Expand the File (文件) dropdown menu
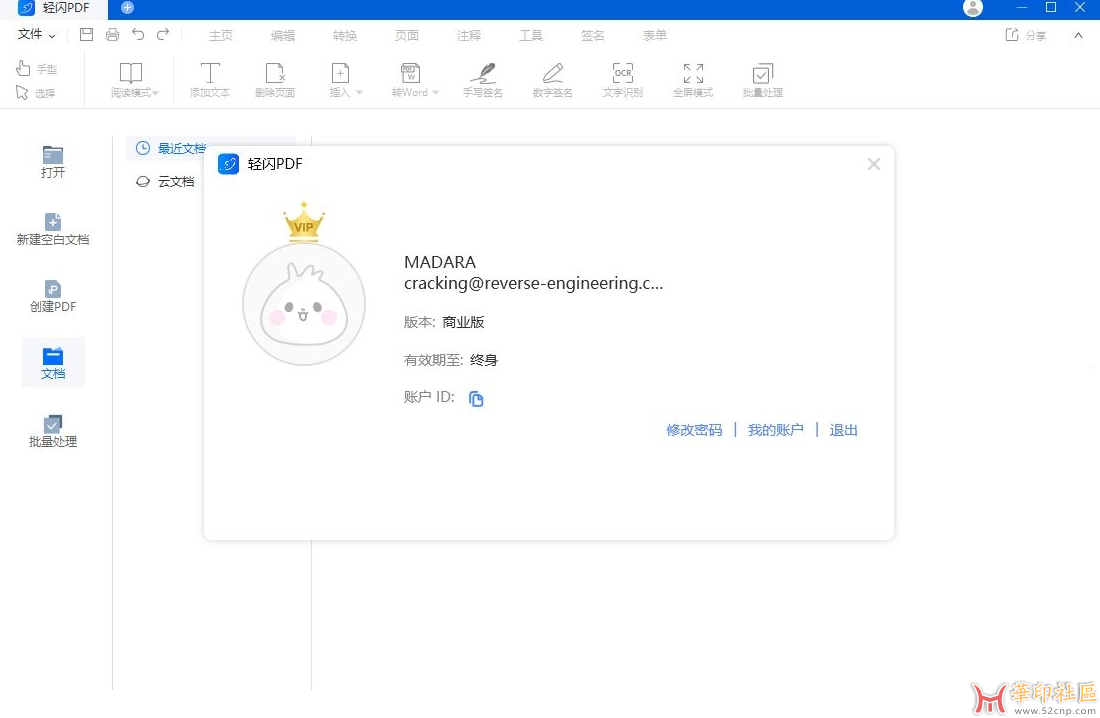The height and width of the screenshot is (718, 1100). [x=36, y=34]
